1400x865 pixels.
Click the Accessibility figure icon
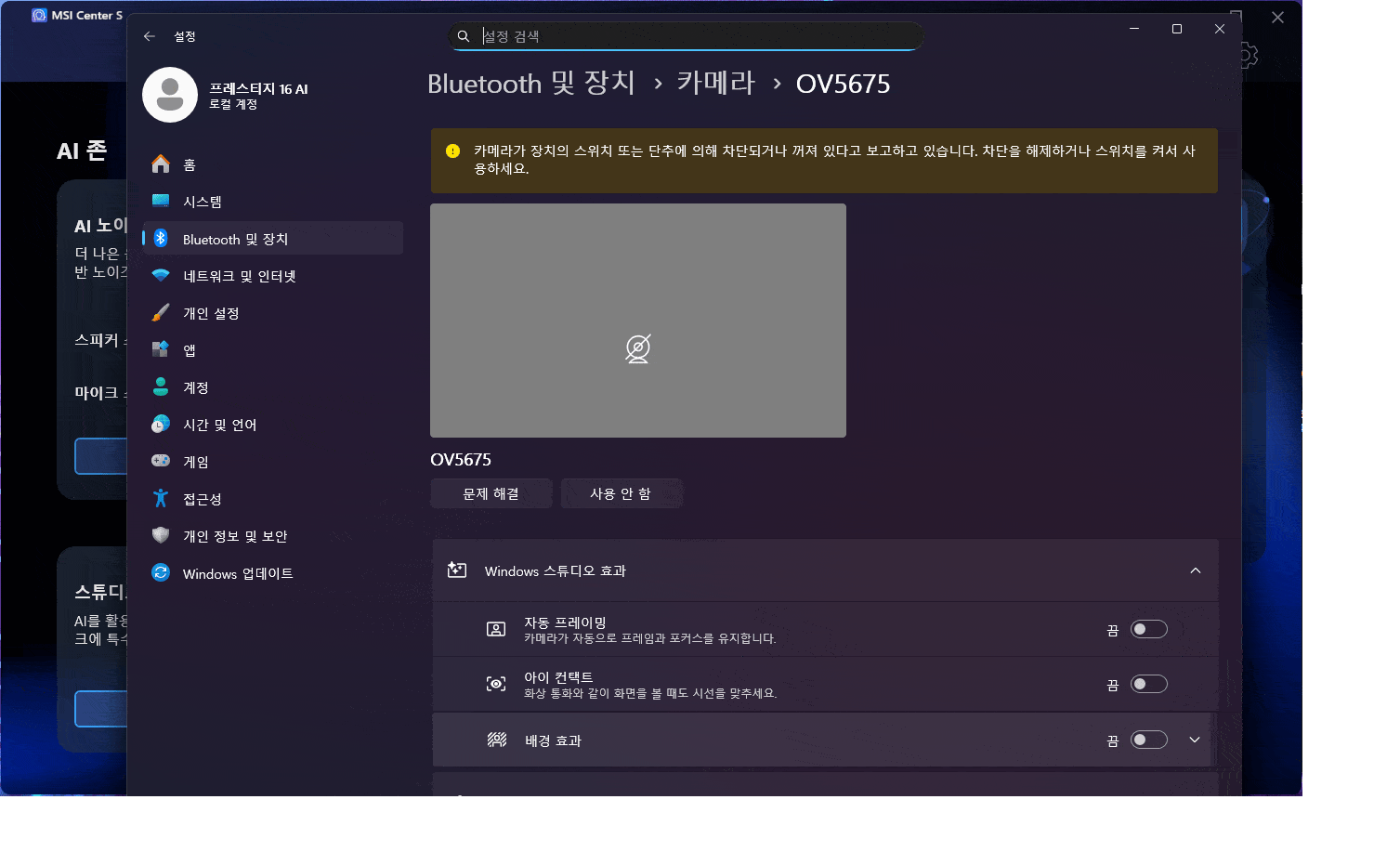tap(161, 499)
